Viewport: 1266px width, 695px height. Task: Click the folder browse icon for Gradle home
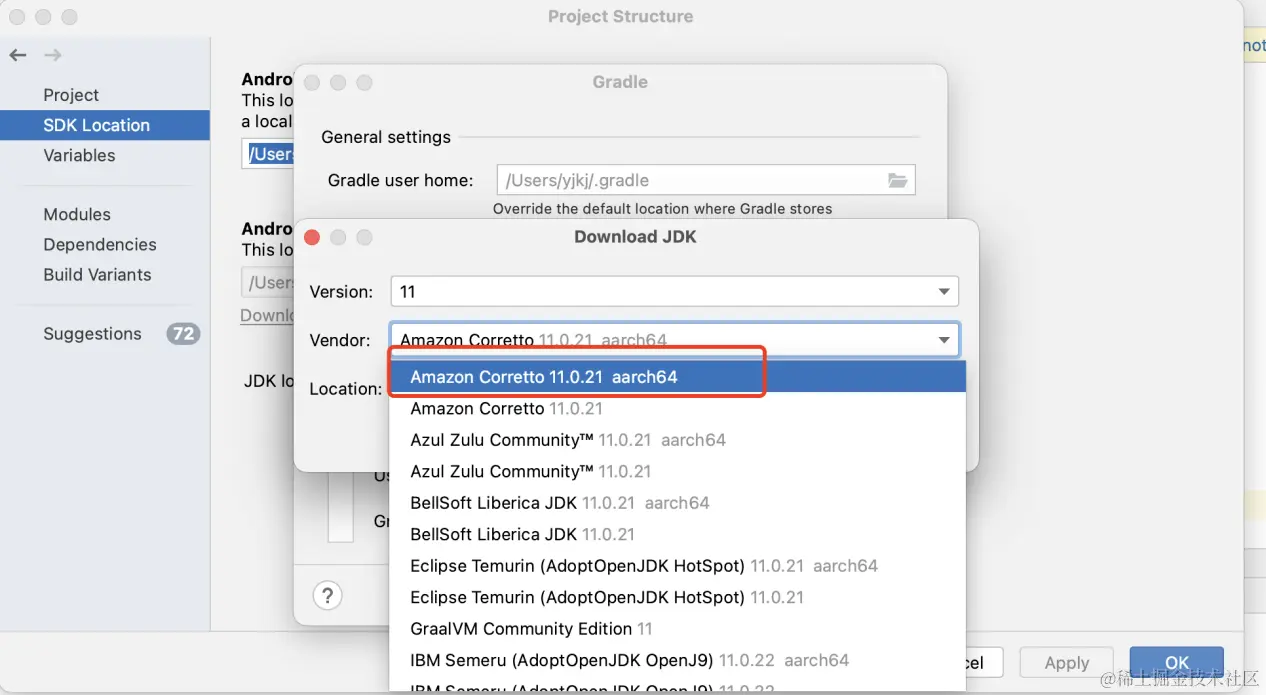(897, 180)
